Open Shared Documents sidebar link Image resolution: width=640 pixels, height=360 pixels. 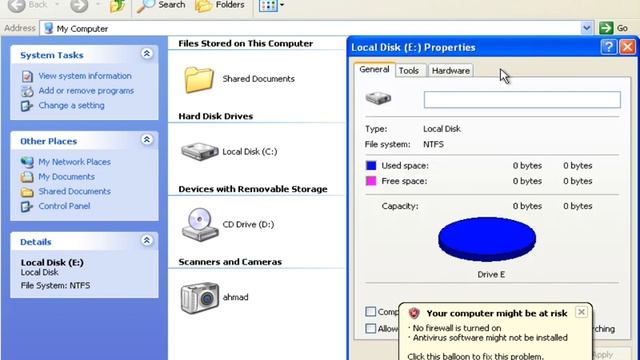tap(74, 191)
